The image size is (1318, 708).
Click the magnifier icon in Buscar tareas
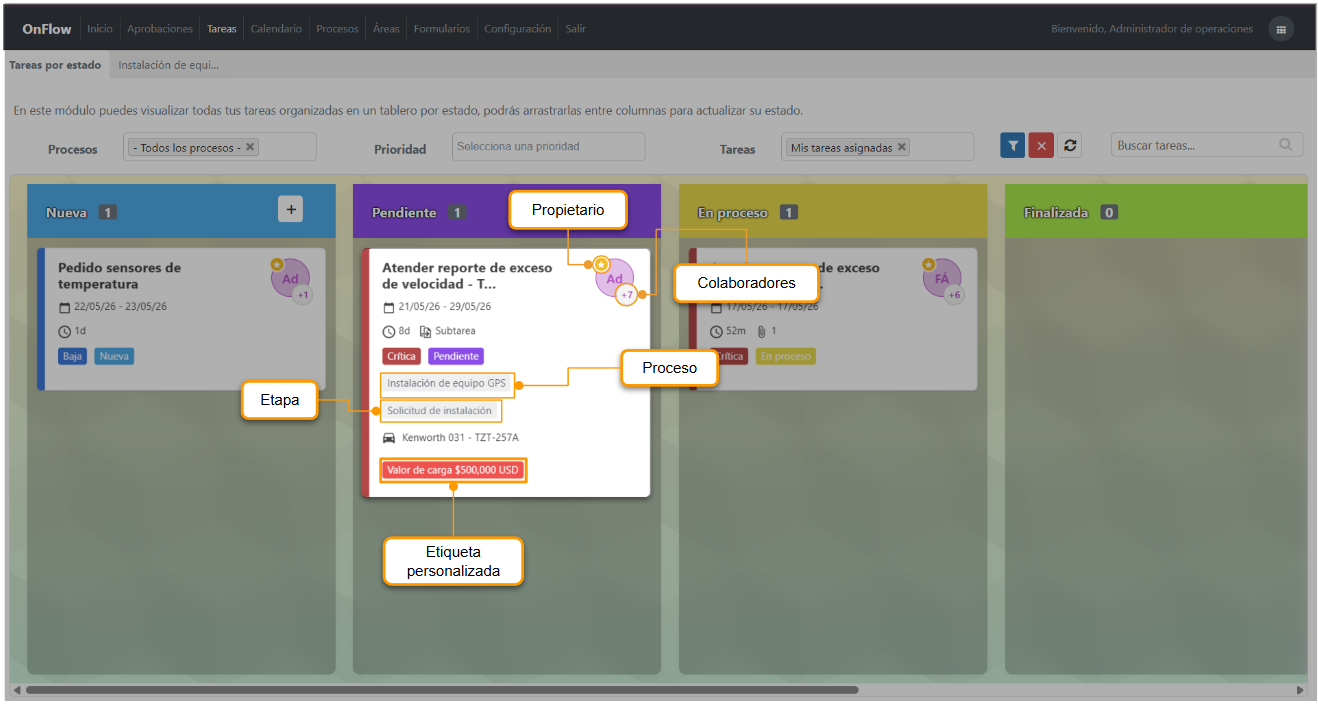click(1286, 145)
